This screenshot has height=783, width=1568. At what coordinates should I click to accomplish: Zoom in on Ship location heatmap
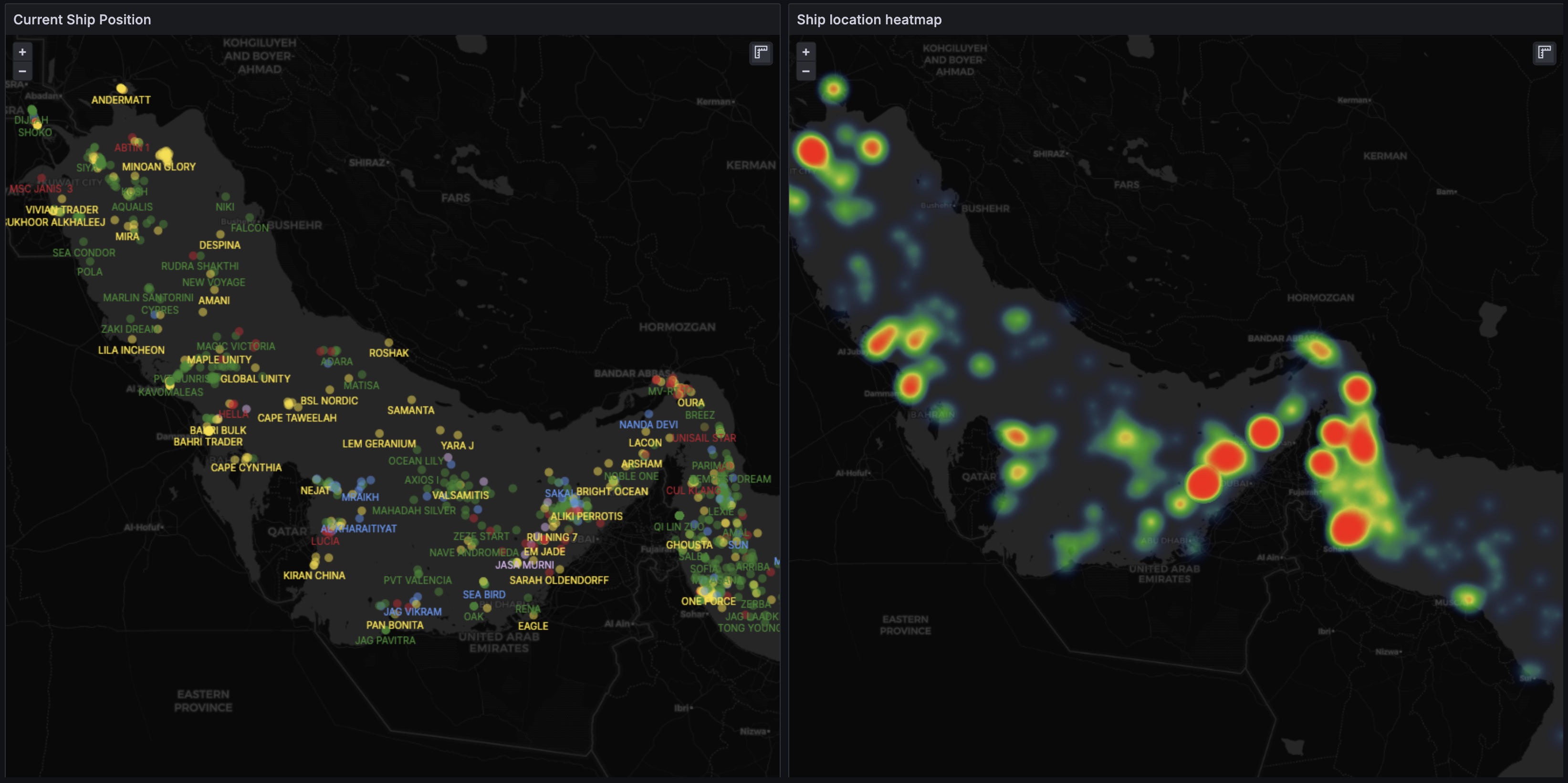pyautogui.click(x=805, y=52)
